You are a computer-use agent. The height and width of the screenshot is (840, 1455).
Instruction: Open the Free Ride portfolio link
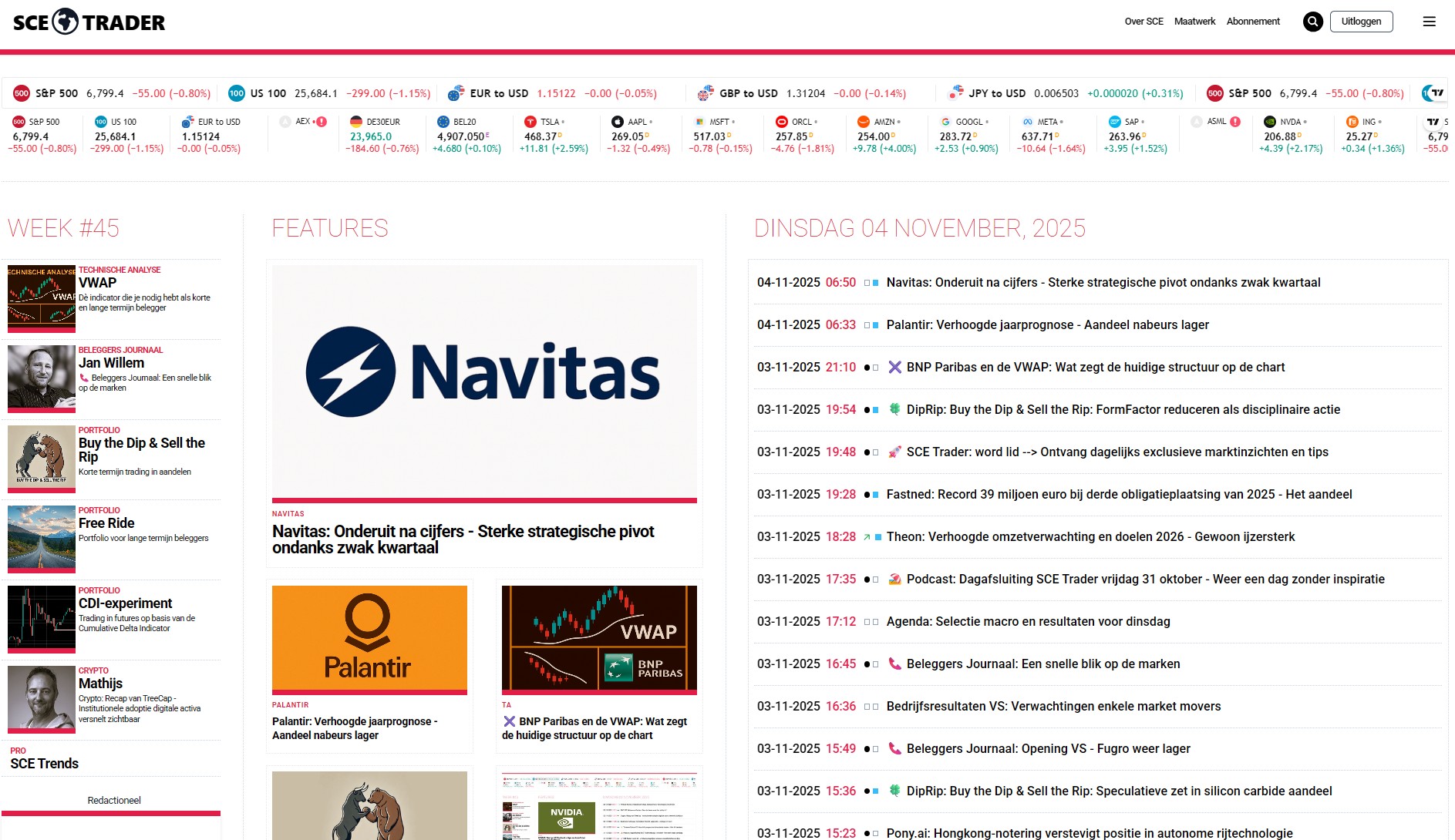(106, 523)
